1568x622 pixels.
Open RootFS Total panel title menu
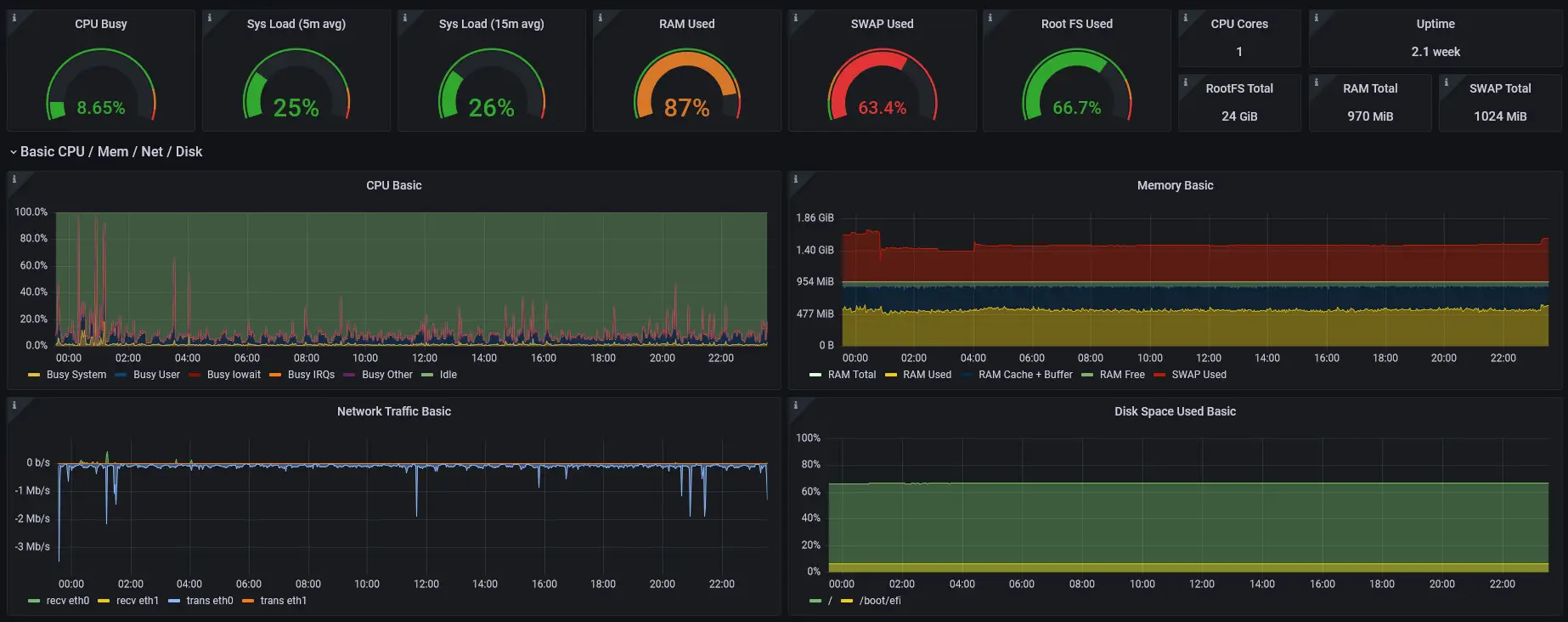coord(1239,88)
